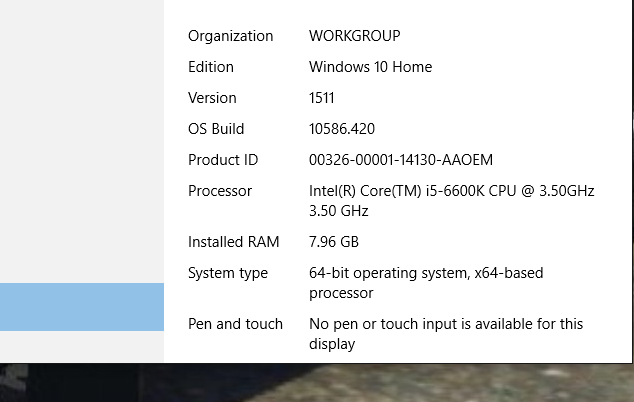Click the Organization label

[230, 36]
